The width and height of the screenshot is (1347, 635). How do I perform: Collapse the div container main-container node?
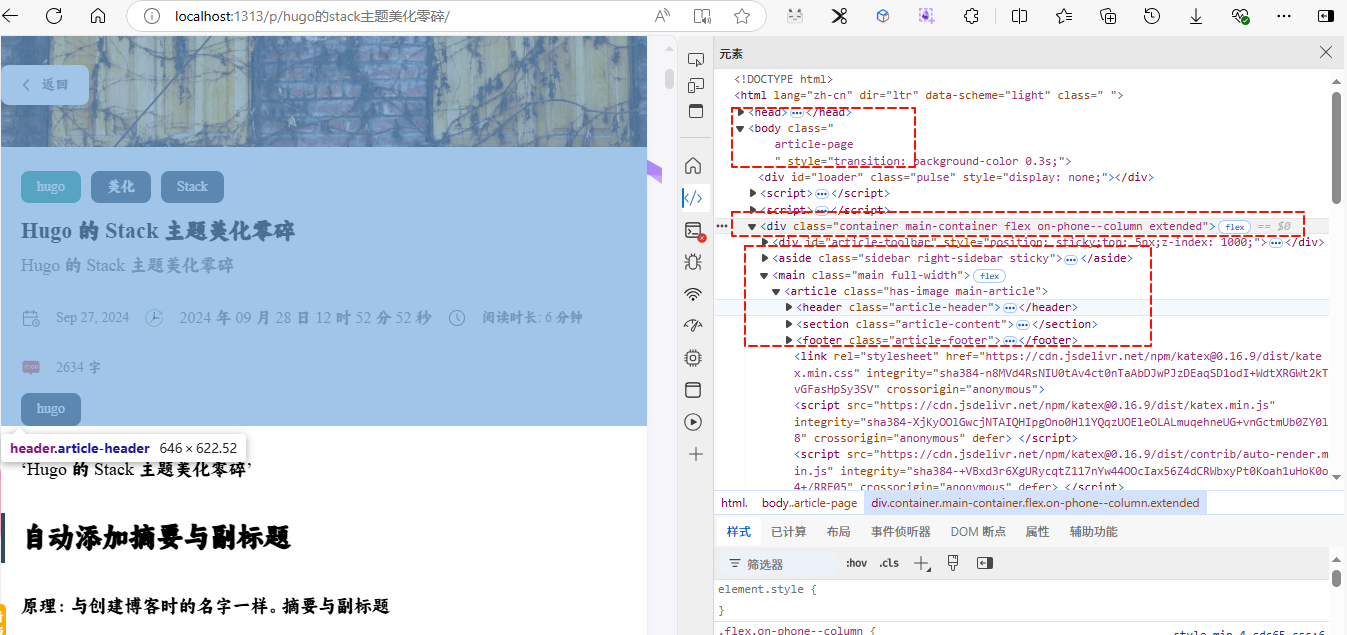[x=753, y=226]
